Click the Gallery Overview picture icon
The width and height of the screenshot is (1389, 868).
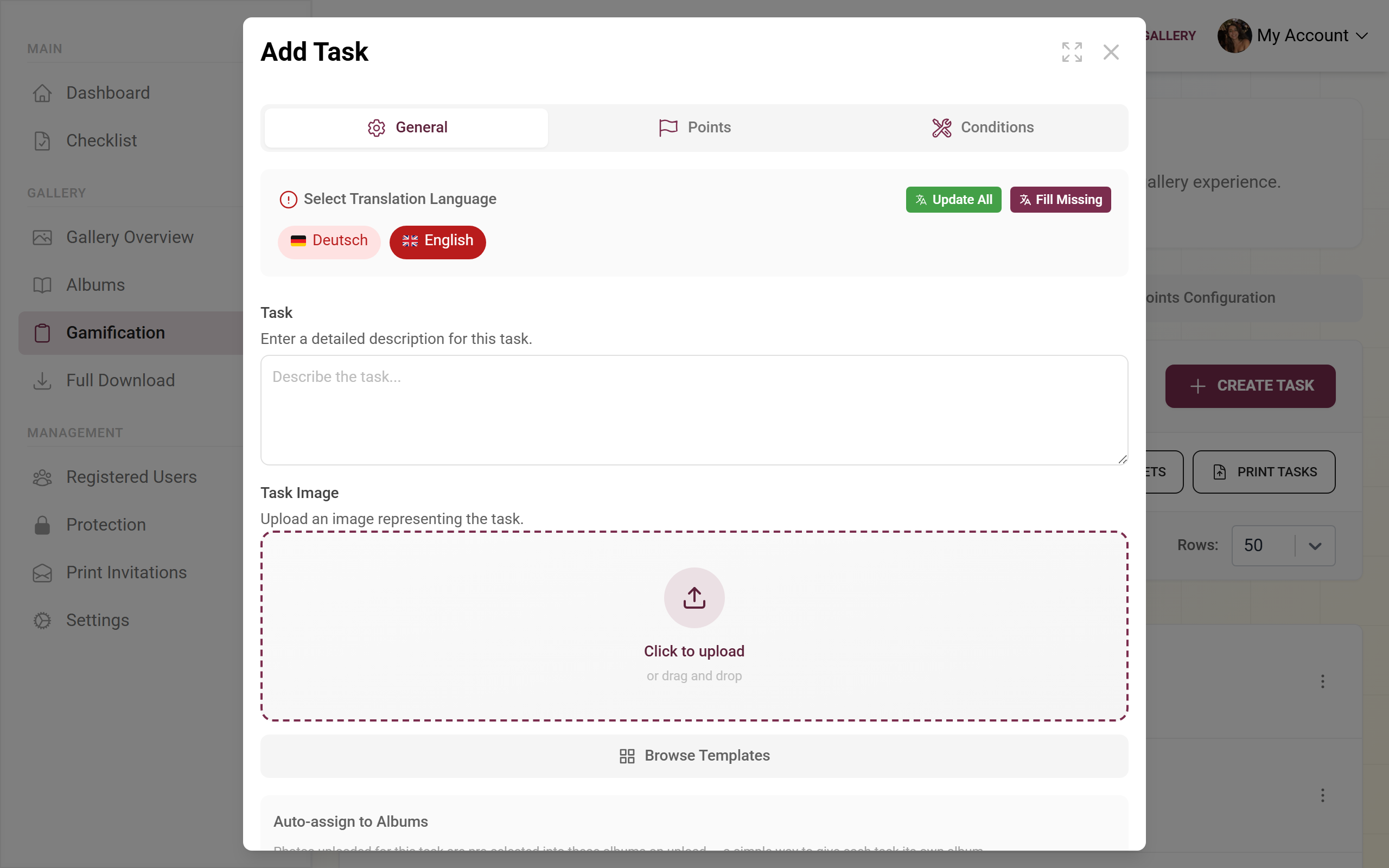tap(42, 237)
